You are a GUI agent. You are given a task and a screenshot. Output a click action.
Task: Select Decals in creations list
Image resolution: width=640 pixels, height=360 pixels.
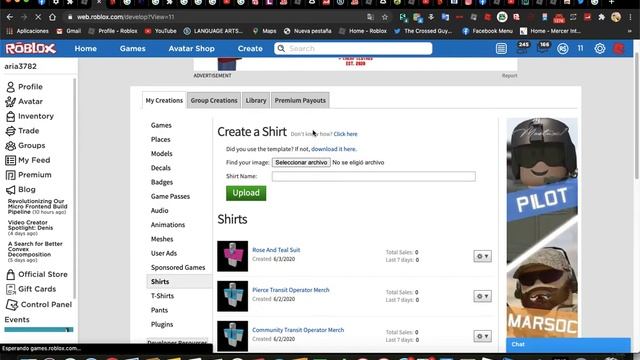coord(161,168)
